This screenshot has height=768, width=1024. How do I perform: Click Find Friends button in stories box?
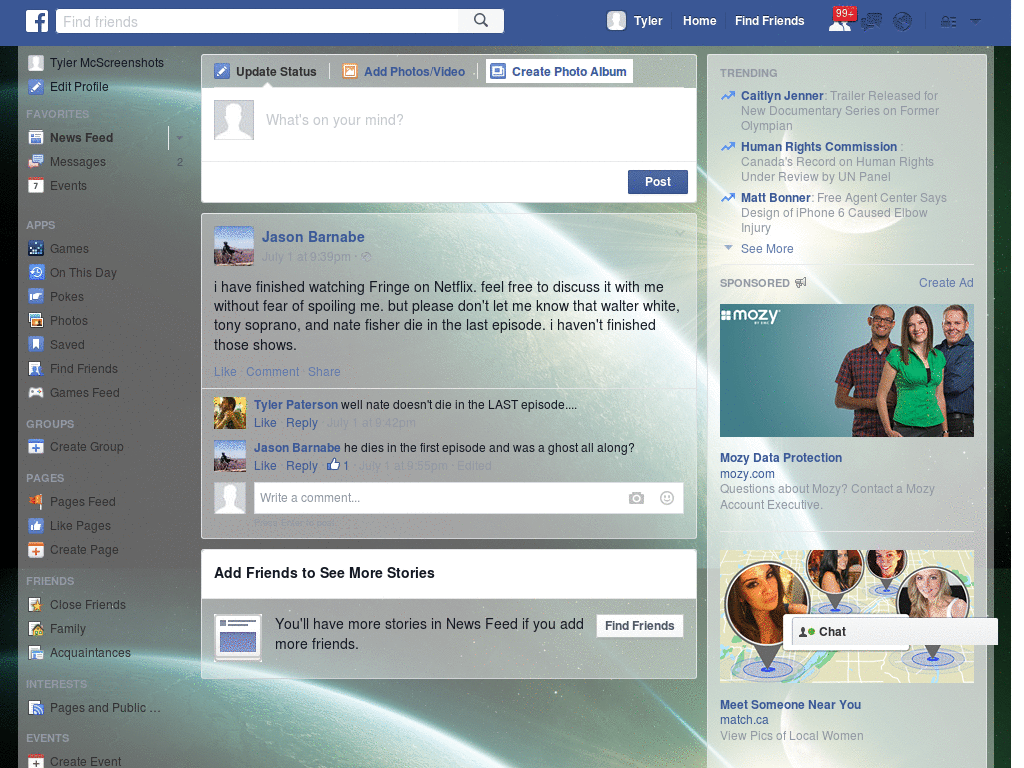tap(639, 626)
